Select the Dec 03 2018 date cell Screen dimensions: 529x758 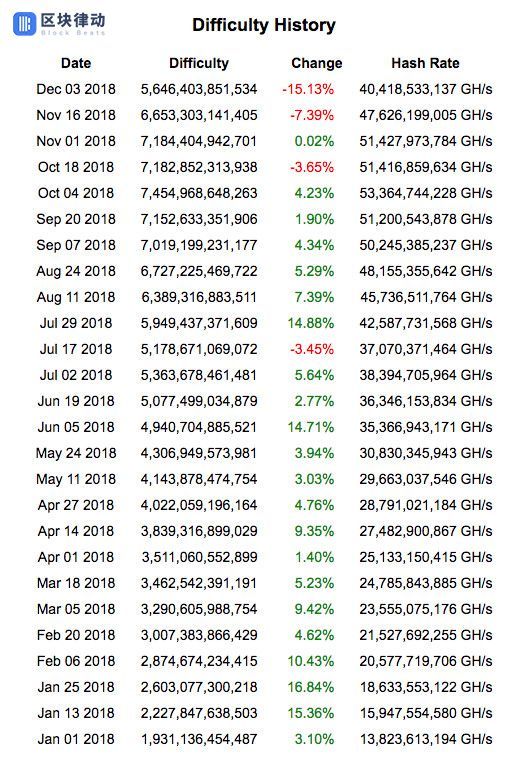click(x=76, y=89)
